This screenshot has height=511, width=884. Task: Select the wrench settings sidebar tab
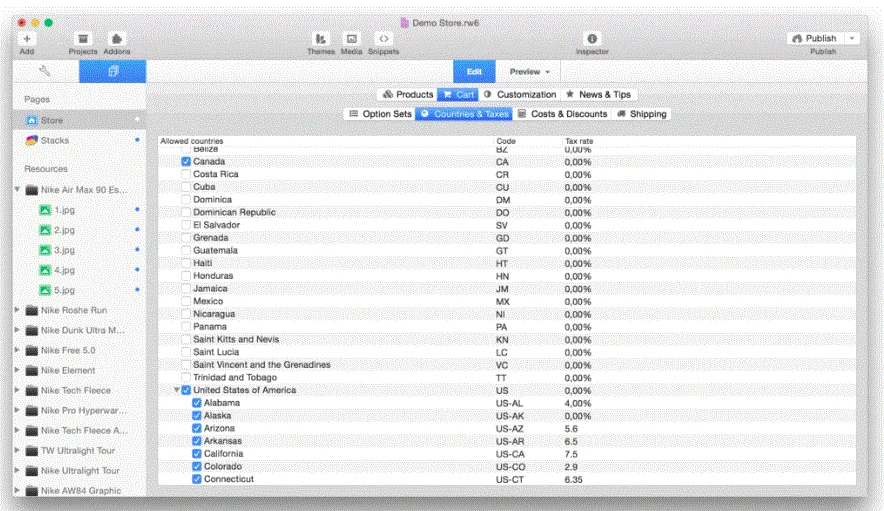[x=45, y=71]
